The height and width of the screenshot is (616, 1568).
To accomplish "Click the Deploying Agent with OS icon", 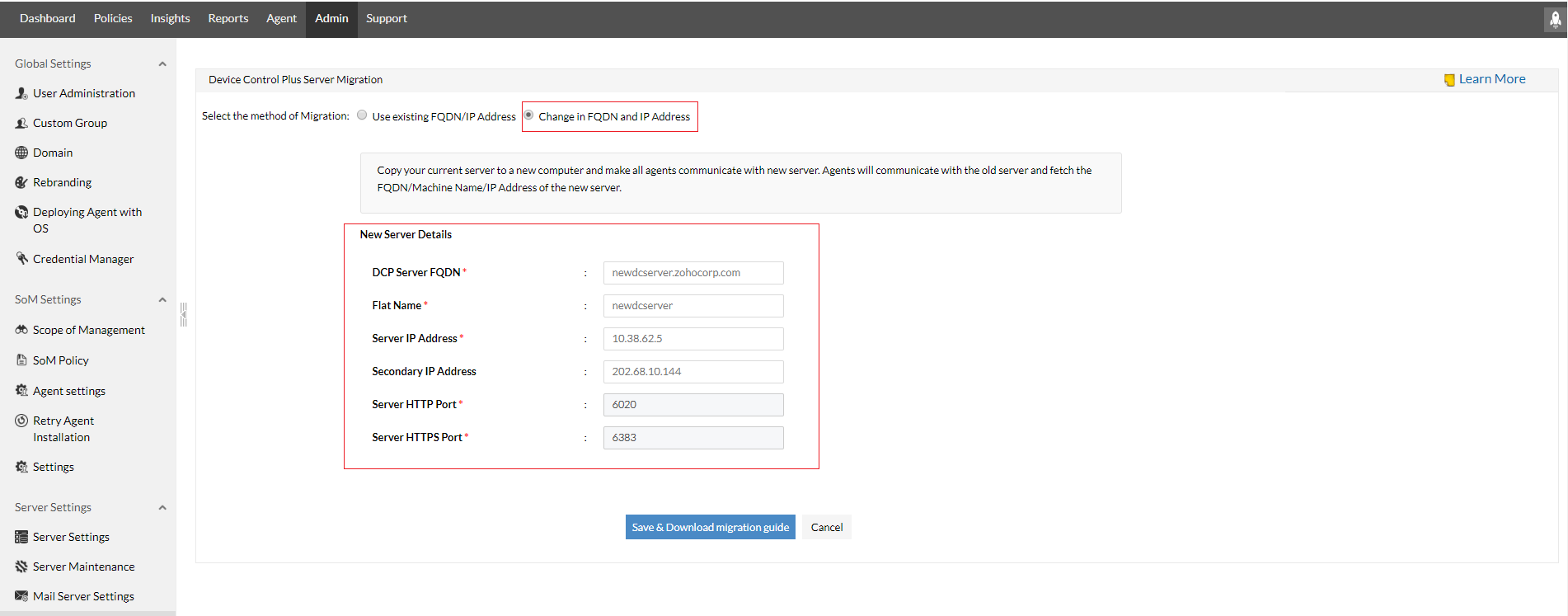I will click(21, 212).
